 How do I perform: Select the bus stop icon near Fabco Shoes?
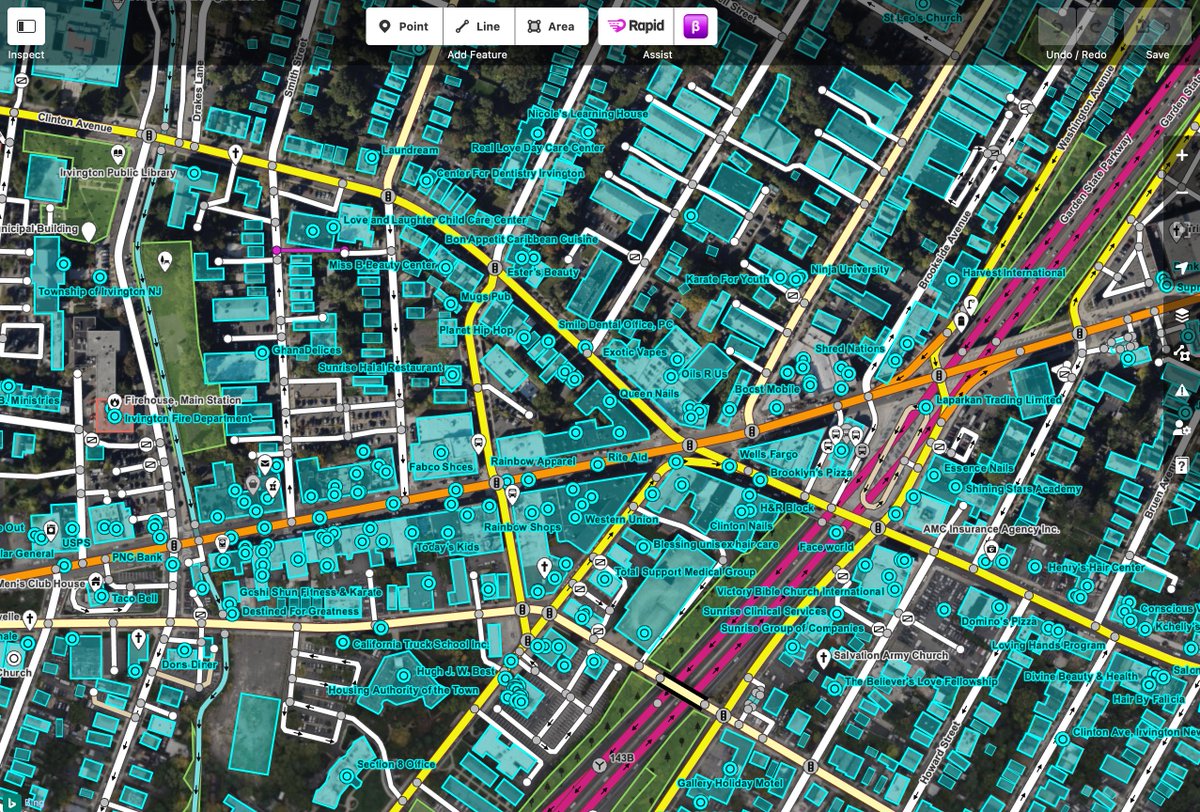[478, 443]
